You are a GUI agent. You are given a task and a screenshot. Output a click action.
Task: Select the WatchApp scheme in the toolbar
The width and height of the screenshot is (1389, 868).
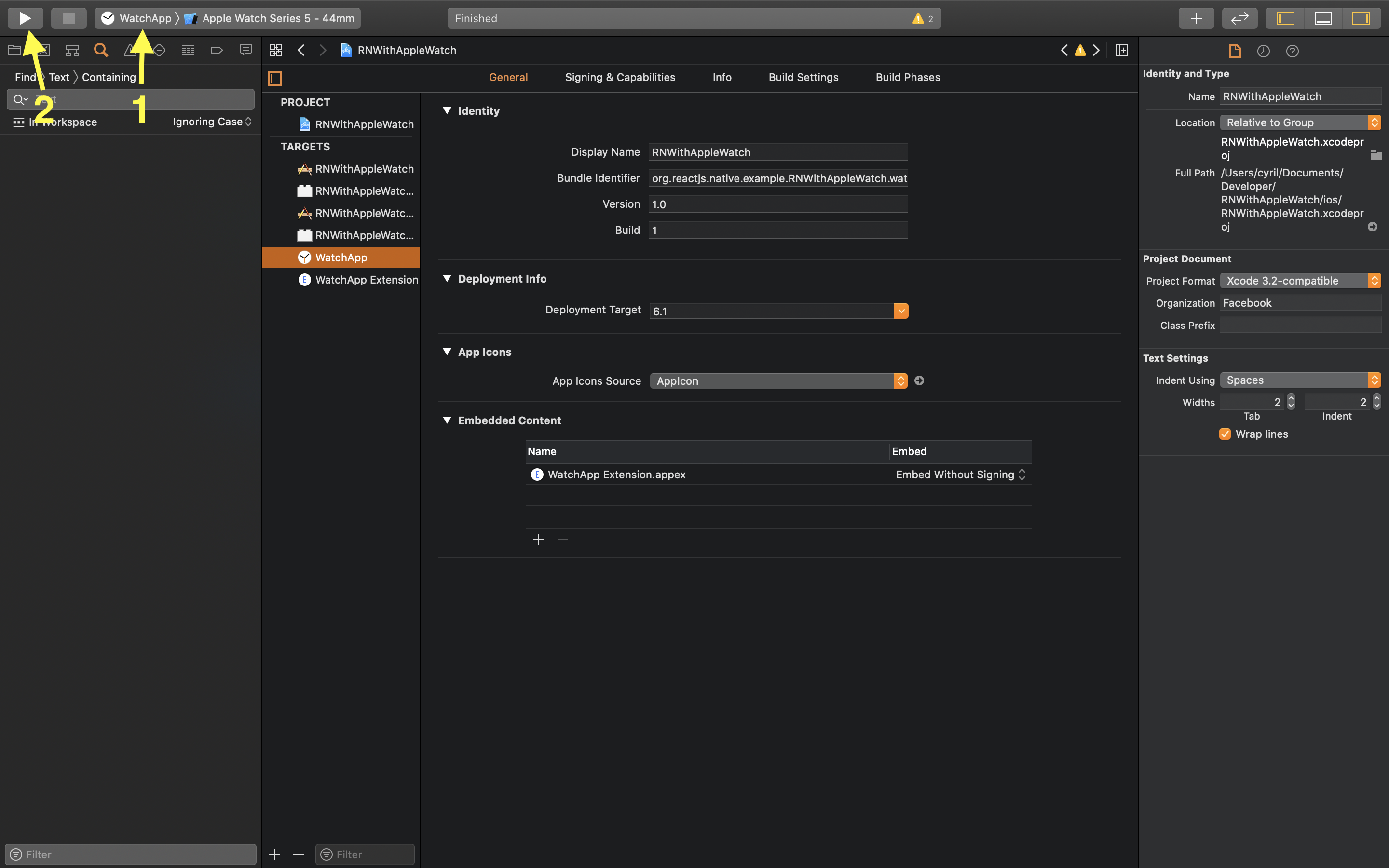(144, 18)
